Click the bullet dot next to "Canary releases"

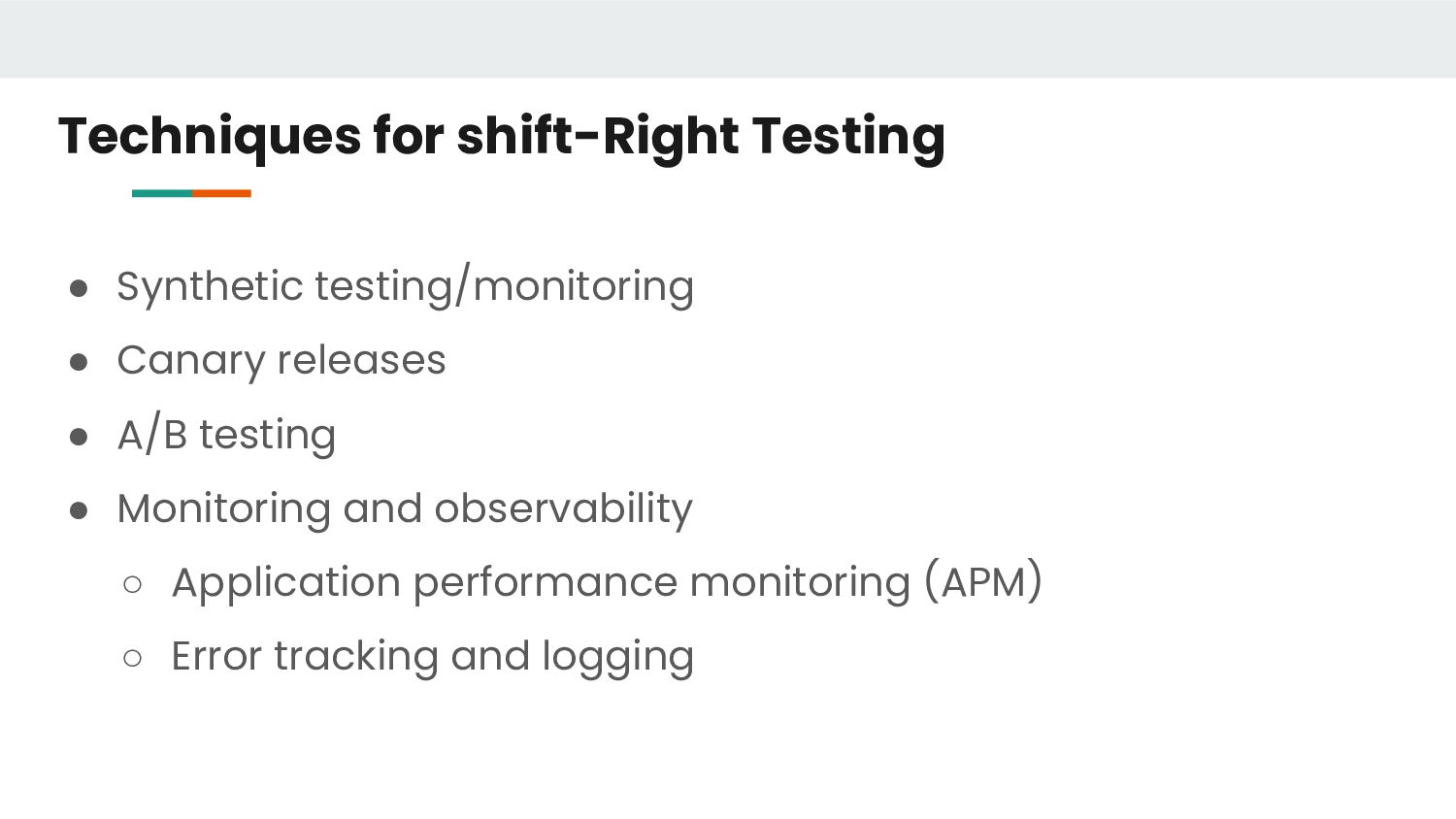(x=80, y=362)
